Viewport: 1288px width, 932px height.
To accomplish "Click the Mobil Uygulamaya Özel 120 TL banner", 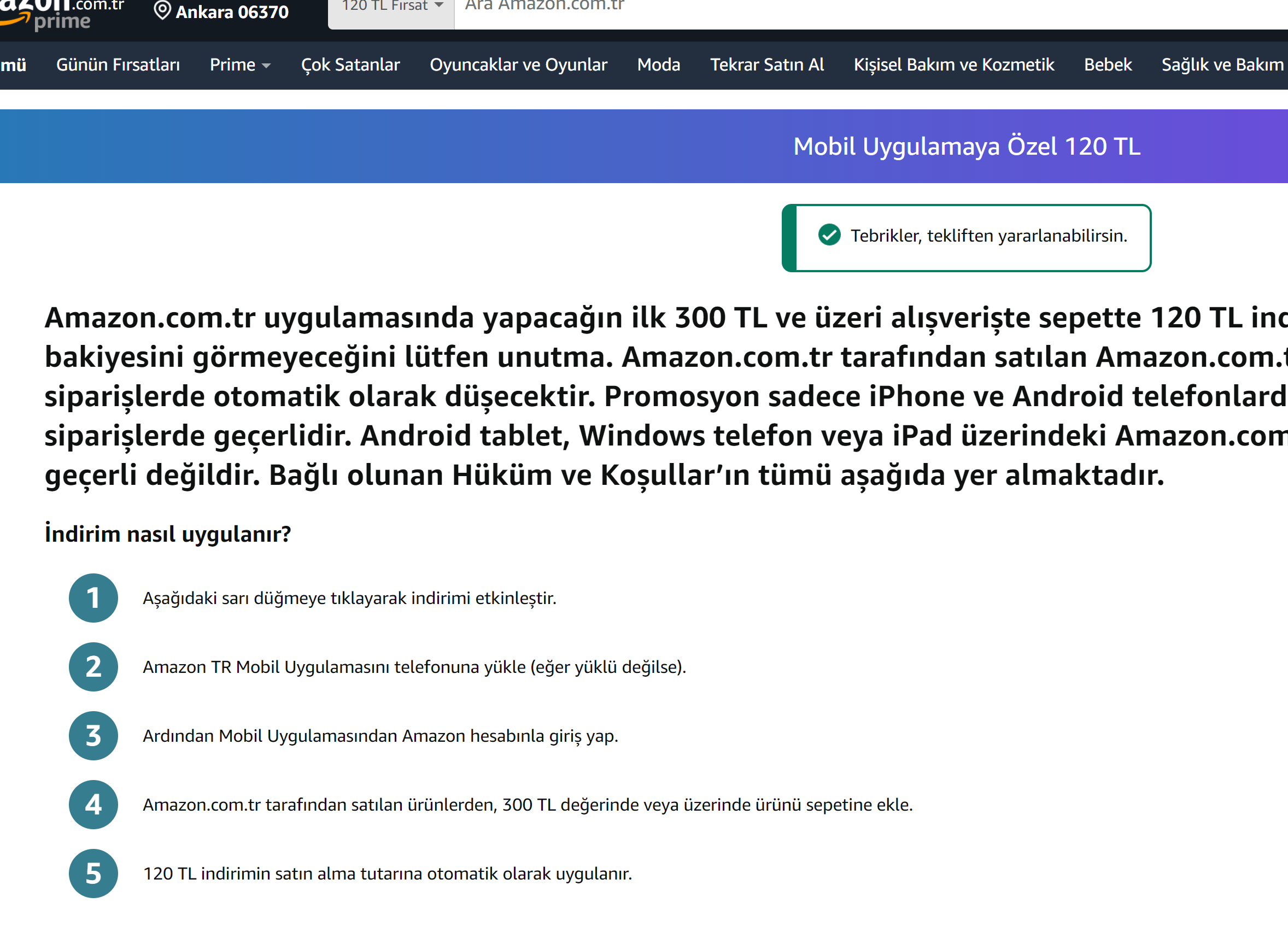I will point(966,146).
